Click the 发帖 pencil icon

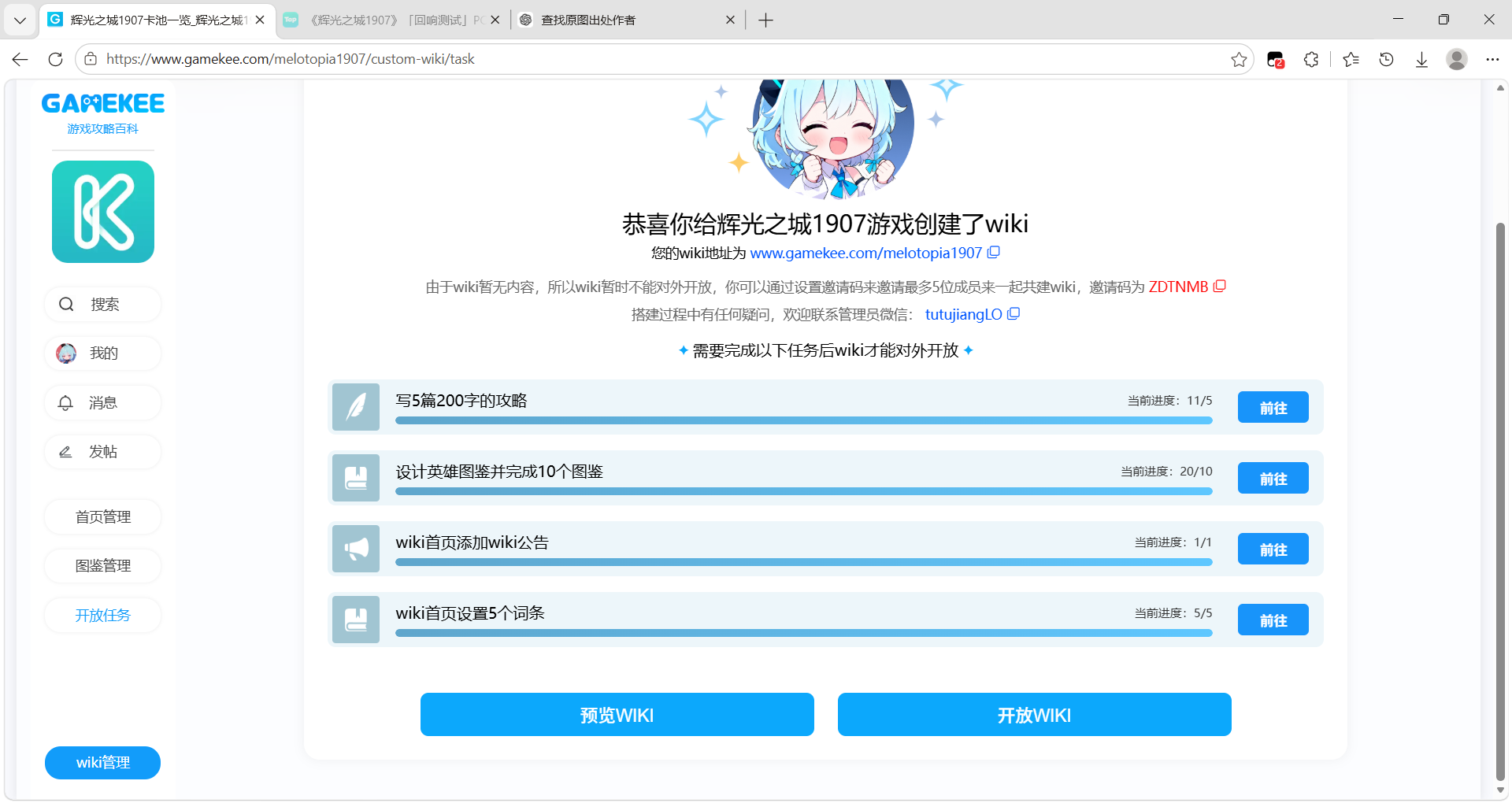pyautogui.click(x=65, y=452)
